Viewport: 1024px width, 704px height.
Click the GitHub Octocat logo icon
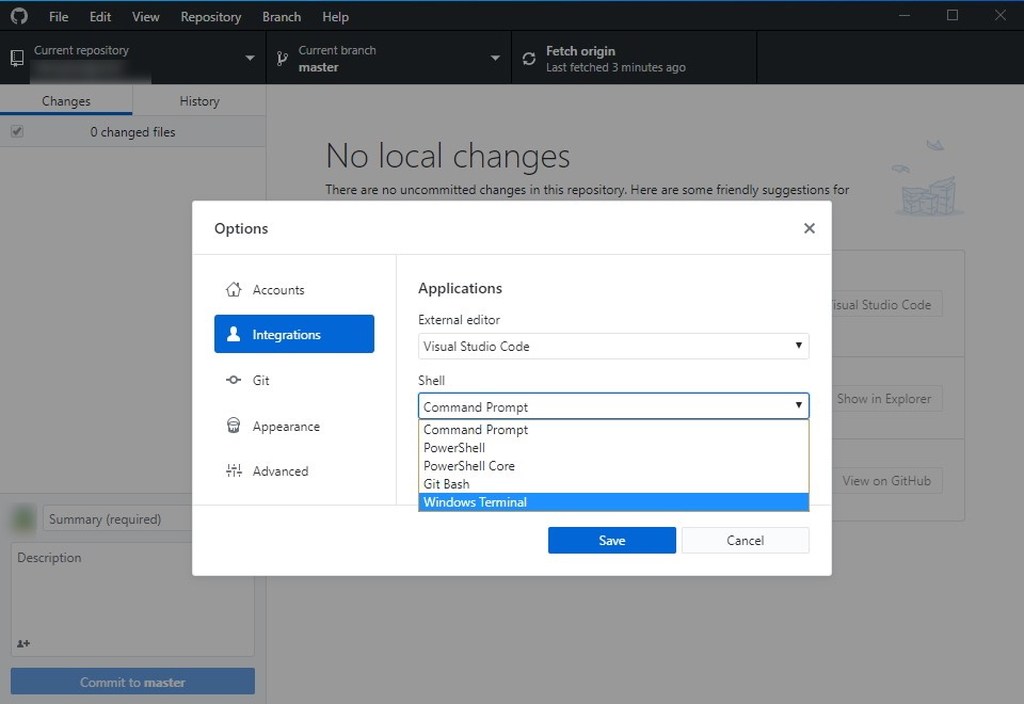click(x=18, y=16)
